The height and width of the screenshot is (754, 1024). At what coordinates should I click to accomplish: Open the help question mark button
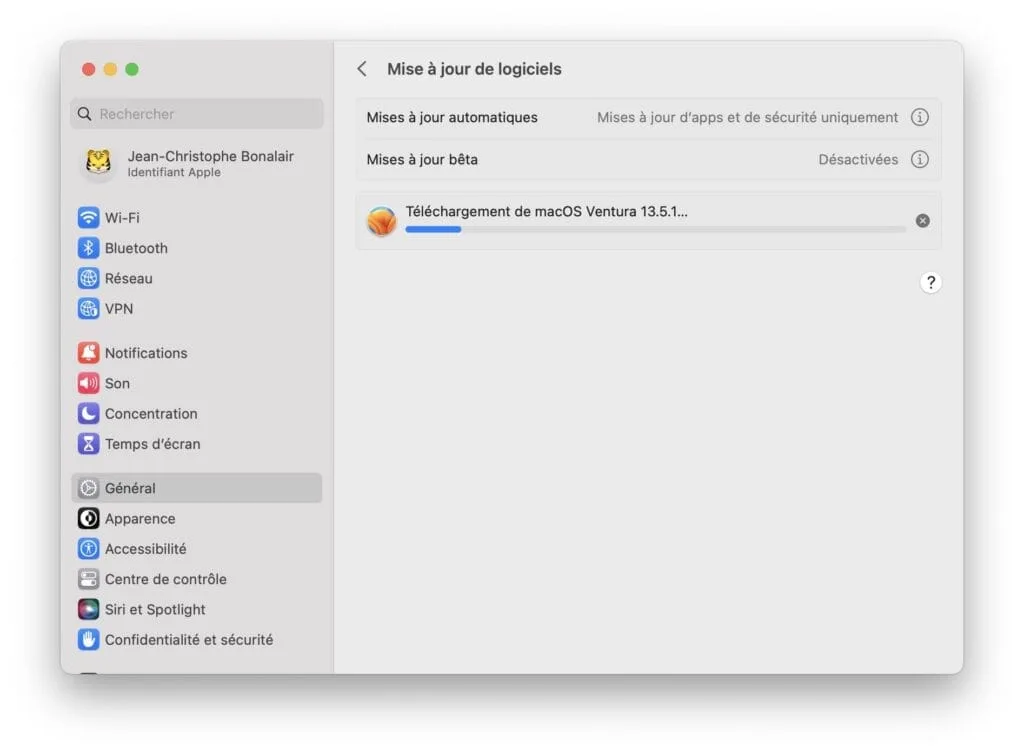click(930, 282)
